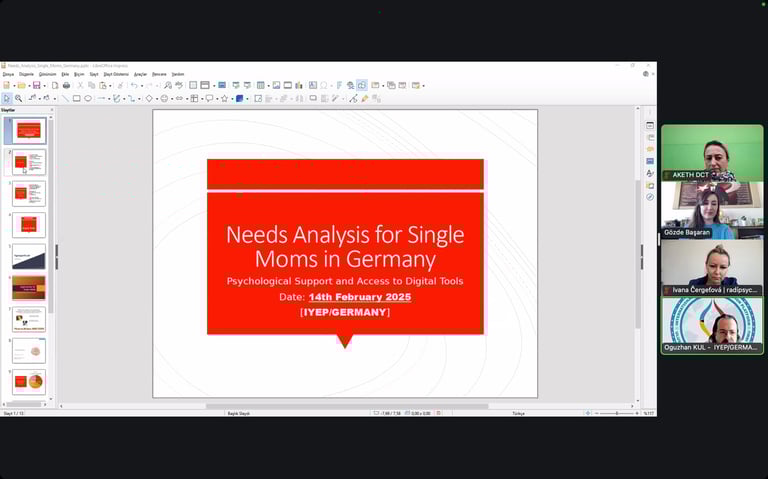Image resolution: width=768 pixels, height=479 pixels.
Task: Open the Slayt Gösterisi (Slide Show) menu
Action: coord(116,74)
